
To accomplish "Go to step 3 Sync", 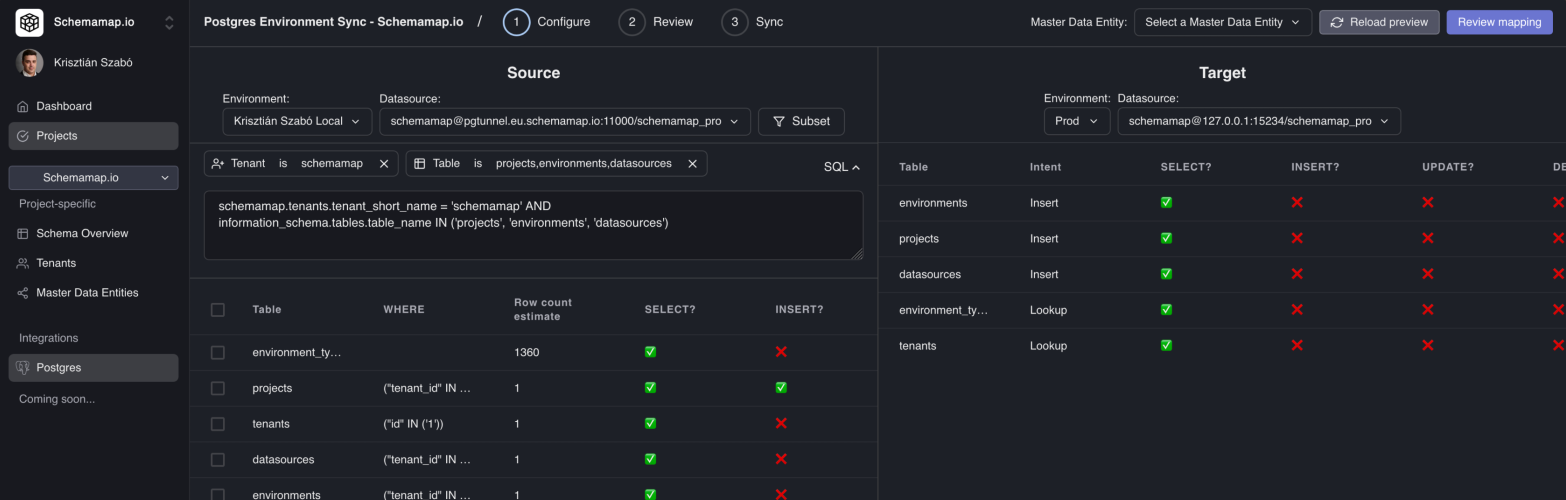I will tap(753, 22).
